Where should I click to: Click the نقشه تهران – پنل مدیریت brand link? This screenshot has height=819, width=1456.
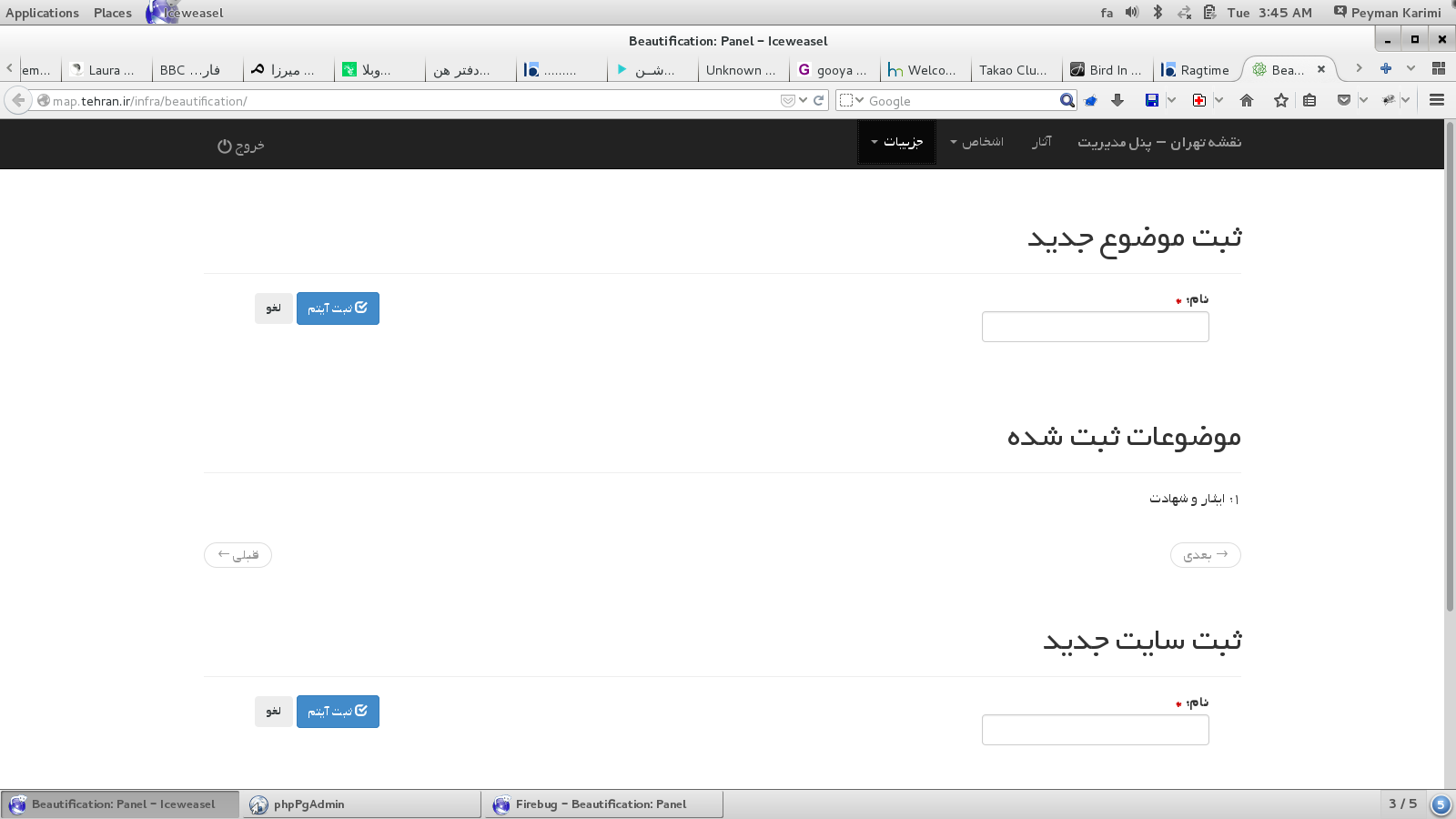point(1159,142)
